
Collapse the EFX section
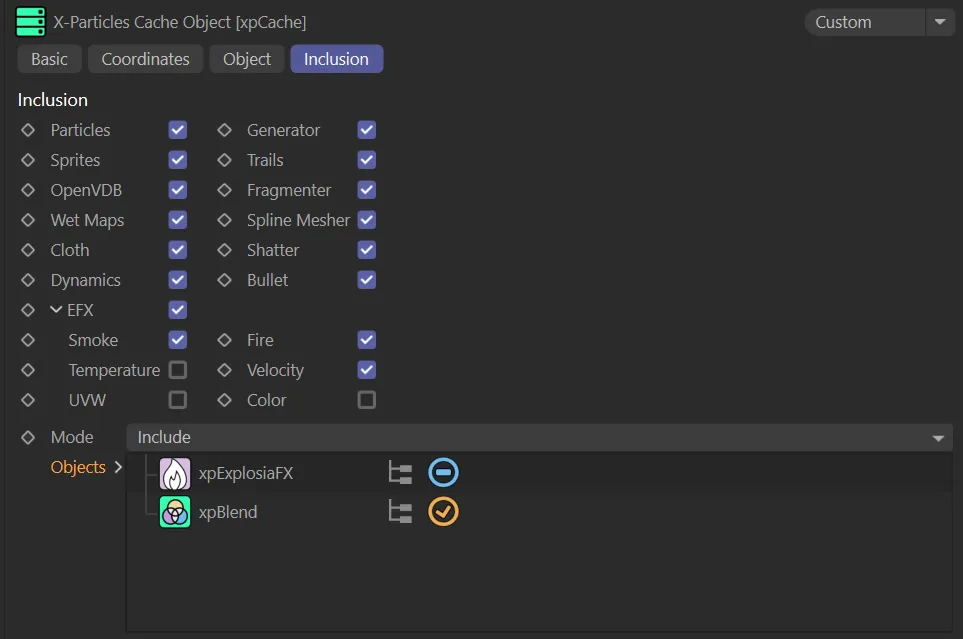[x=56, y=310]
